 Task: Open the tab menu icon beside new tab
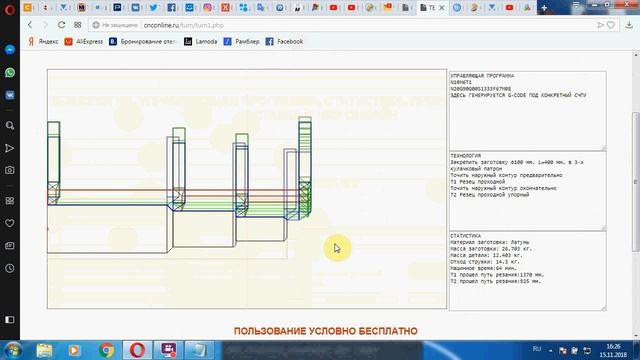tap(576, 5)
